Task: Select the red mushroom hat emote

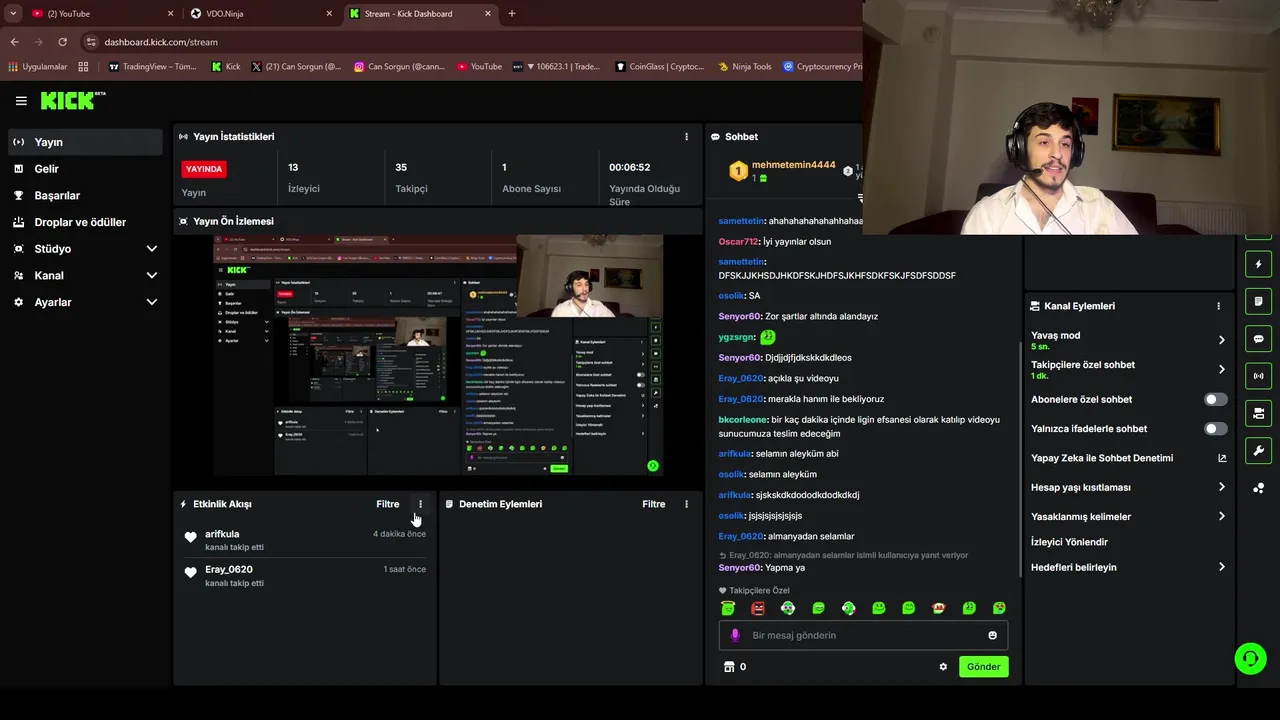Action: [x=938, y=608]
